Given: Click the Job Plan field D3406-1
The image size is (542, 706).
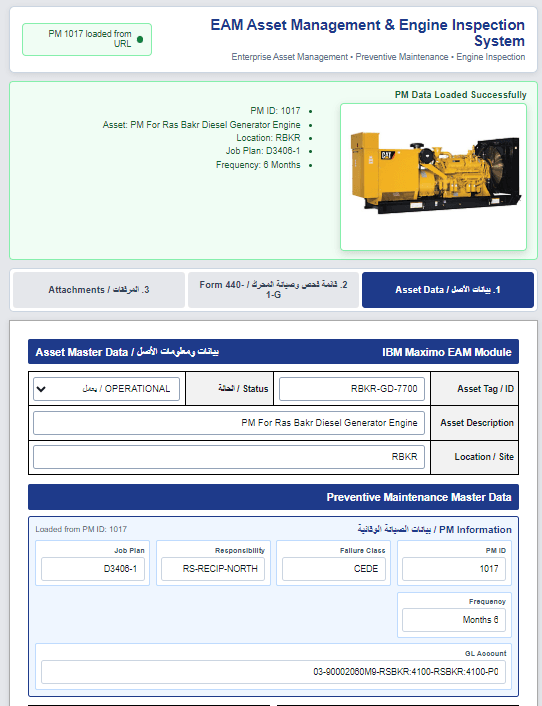Looking at the screenshot, I should click(x=93, y=569).
